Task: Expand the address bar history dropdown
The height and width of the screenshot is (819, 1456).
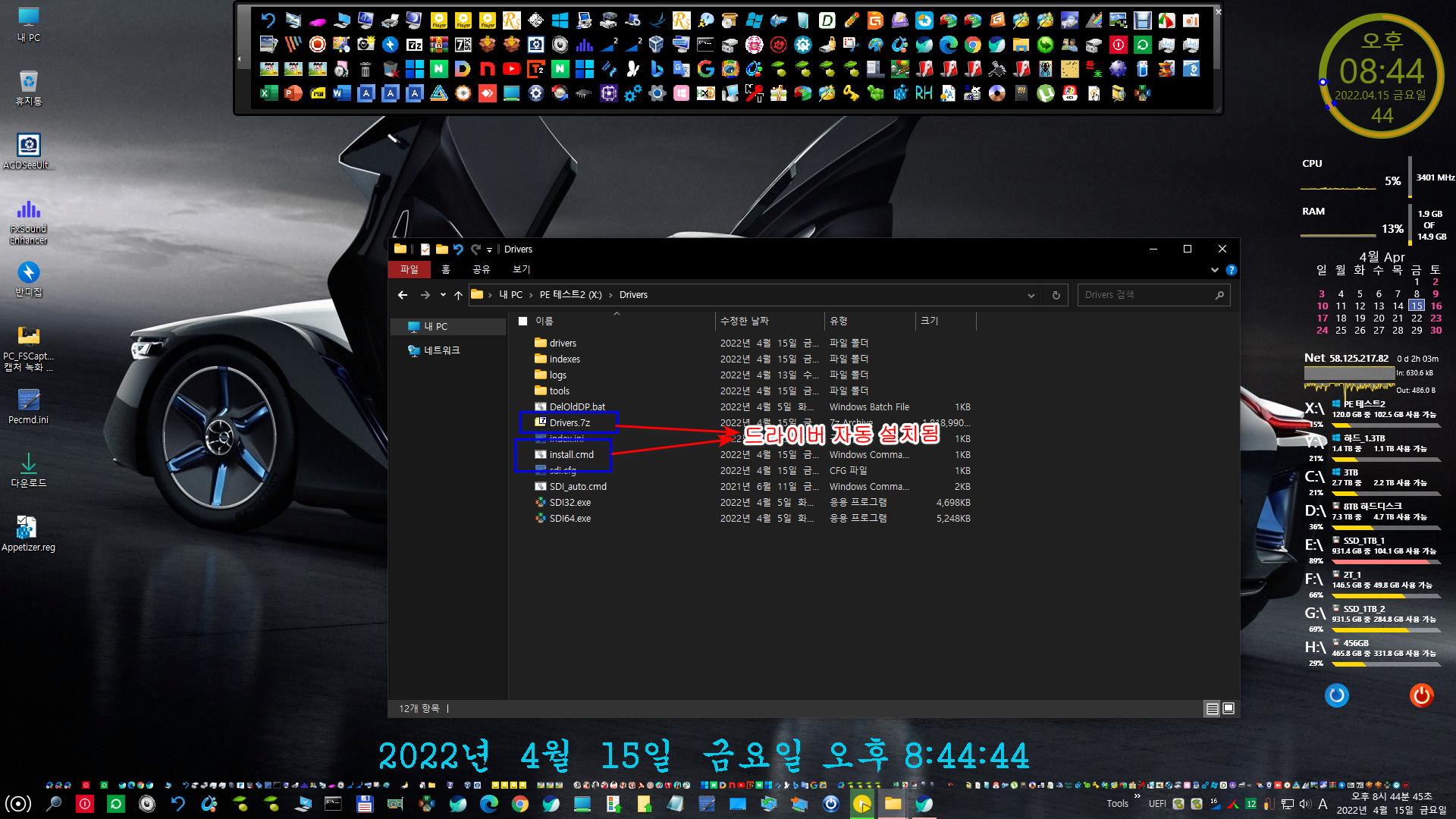Action: pyautogui.click(x=1031, y=295)
